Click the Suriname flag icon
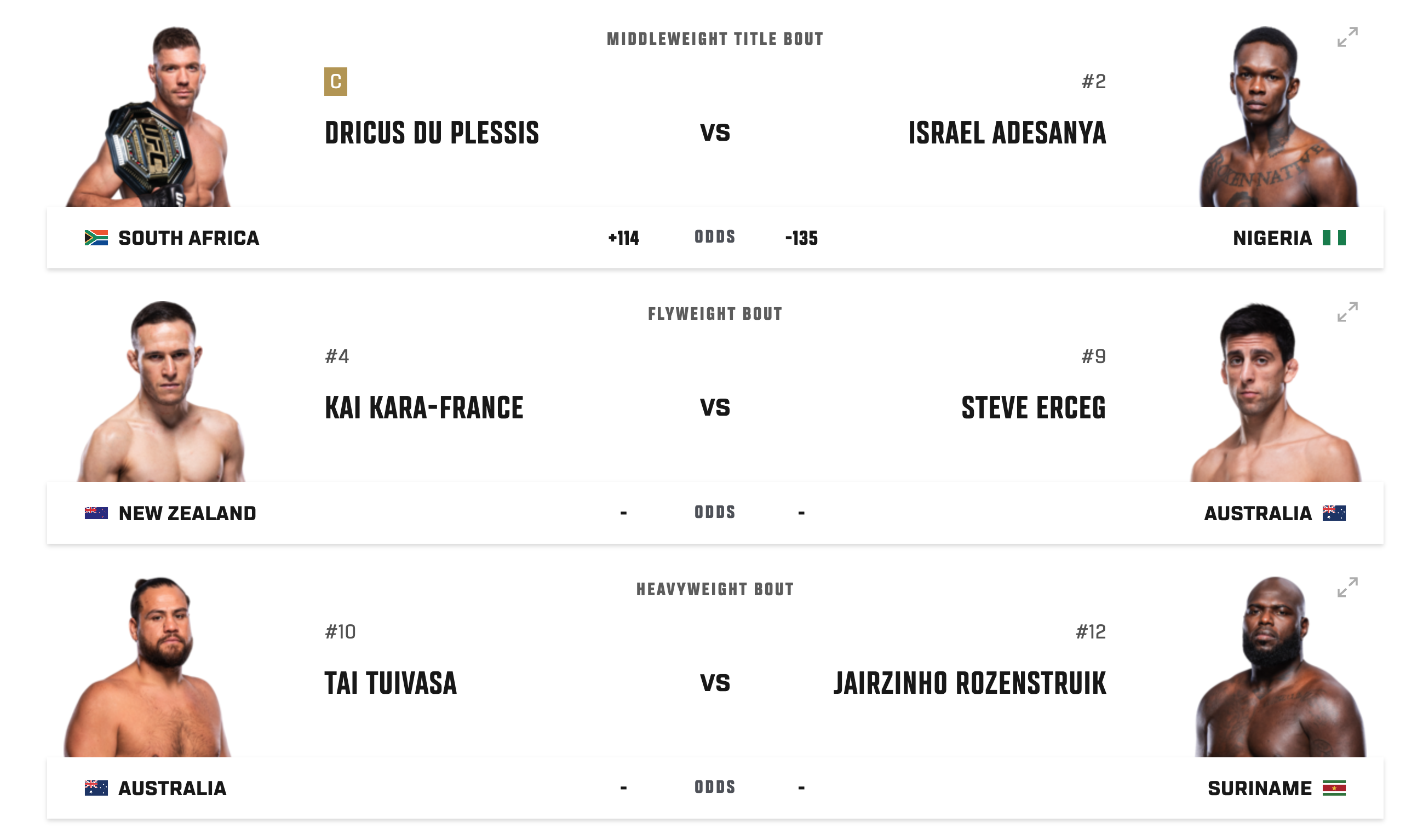This screenshot has height=840, width=1423. (x=1333, y=788)
